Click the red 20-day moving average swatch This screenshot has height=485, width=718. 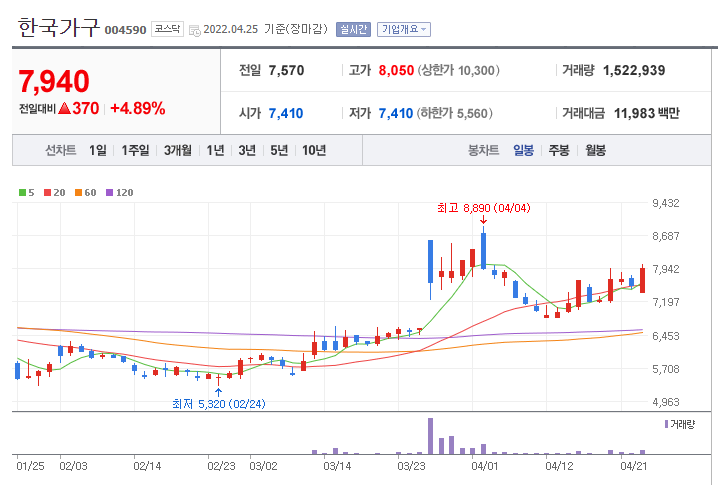(x=47, y=192)
